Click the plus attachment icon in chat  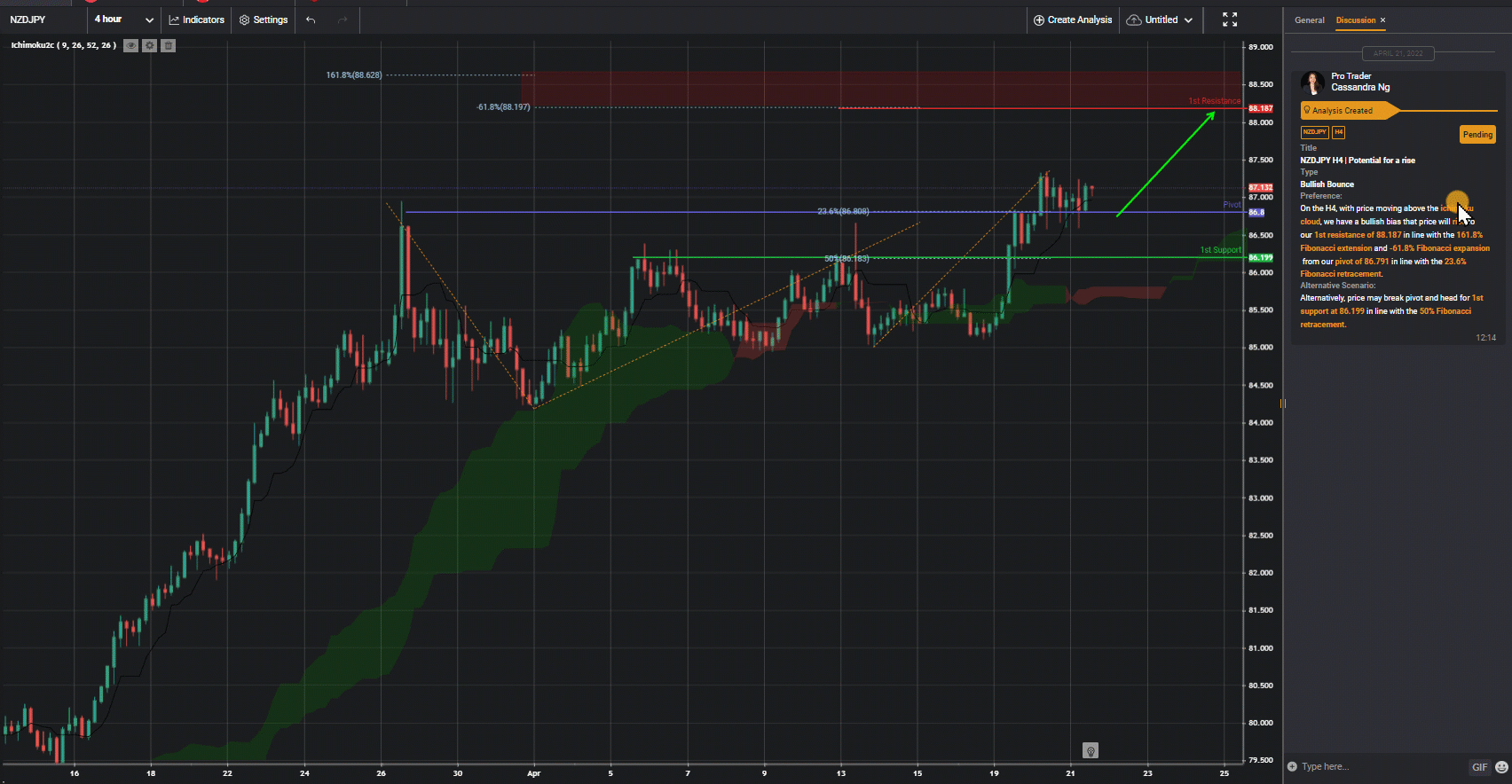[x=1292, y=766]
